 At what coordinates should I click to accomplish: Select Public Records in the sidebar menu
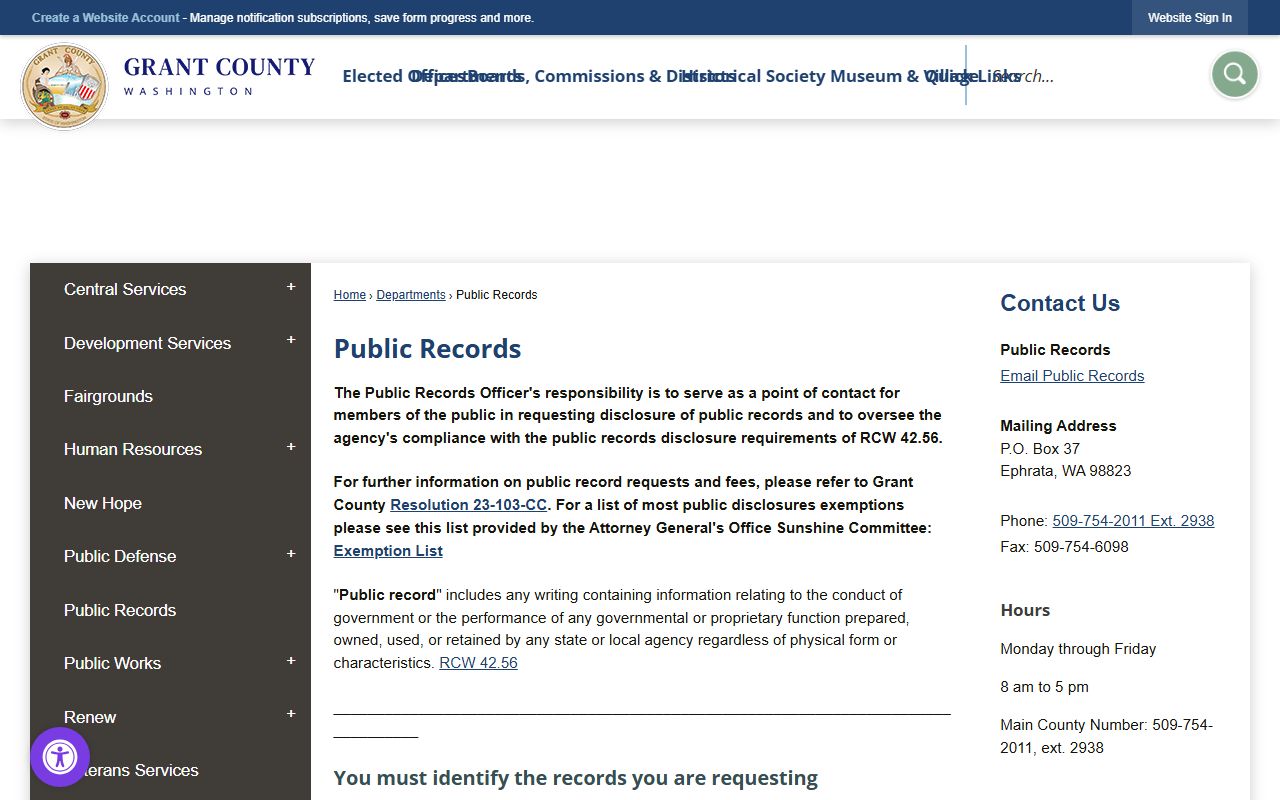point(120,610)
